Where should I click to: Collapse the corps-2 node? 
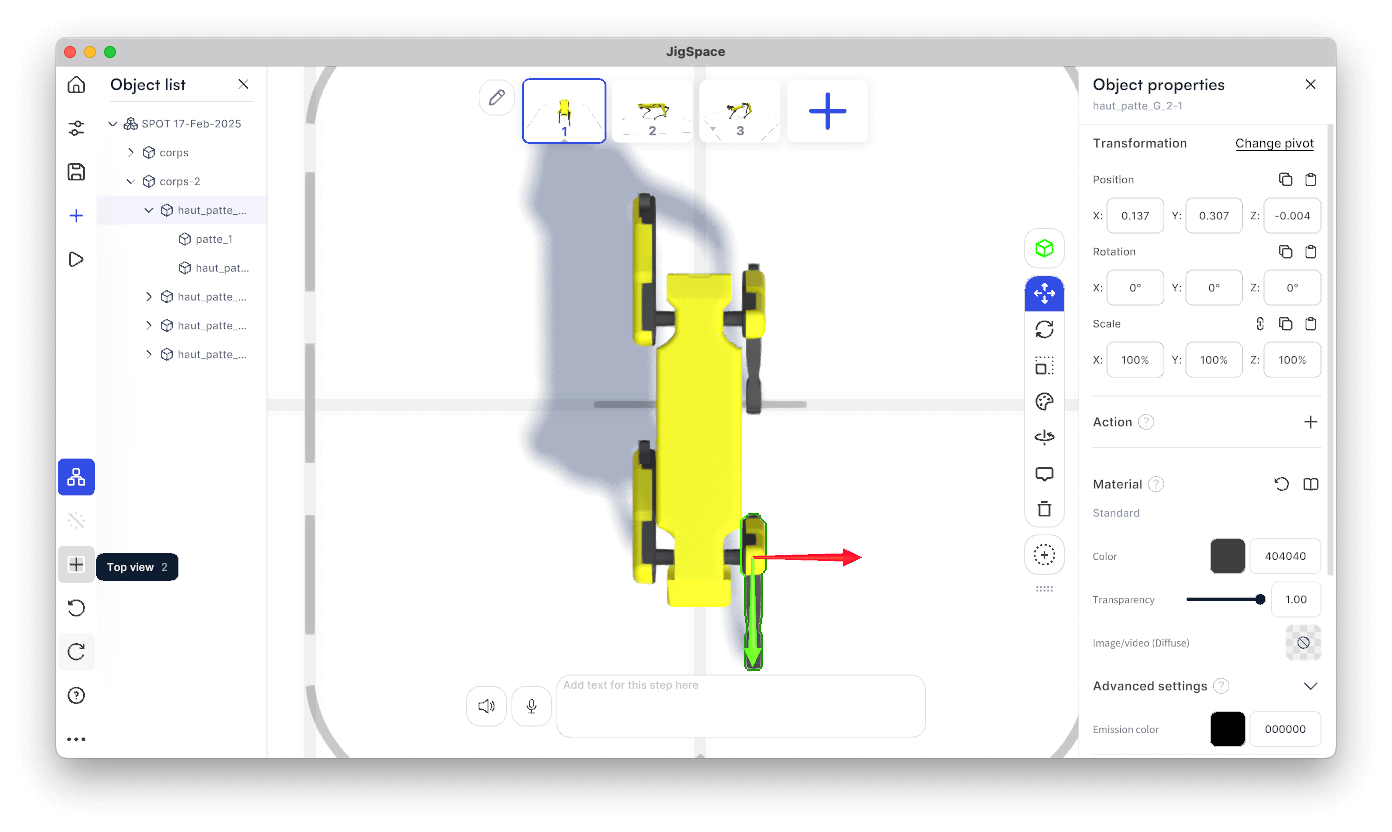131,182
